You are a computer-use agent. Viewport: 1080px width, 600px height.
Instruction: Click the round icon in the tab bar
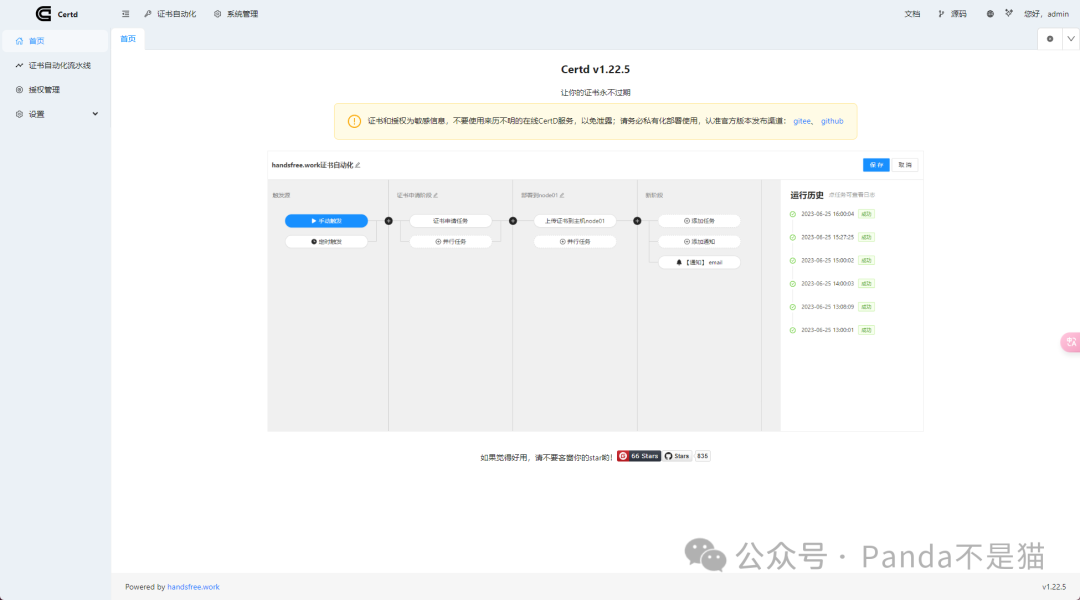click(x=1050, y=39)
